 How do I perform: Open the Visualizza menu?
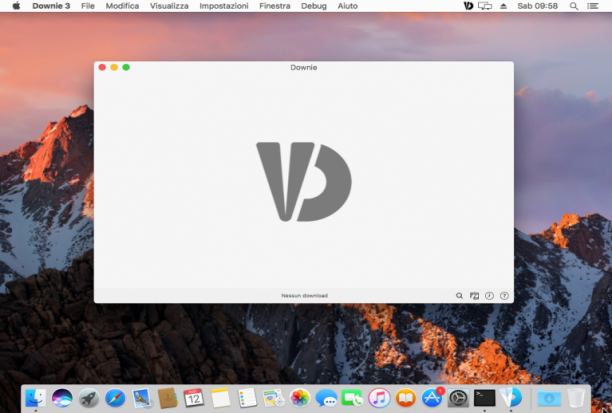coord(169,6)
